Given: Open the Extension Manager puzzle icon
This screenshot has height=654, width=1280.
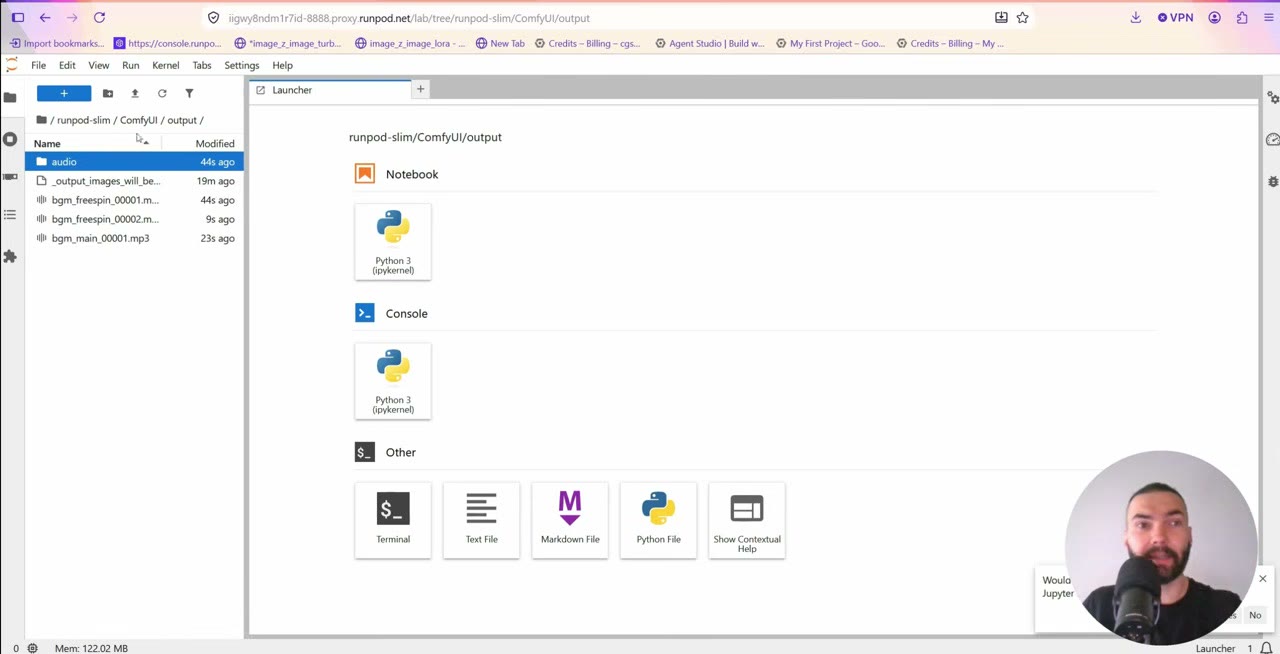Looking at the screenshot, I should tap(10, 257).
